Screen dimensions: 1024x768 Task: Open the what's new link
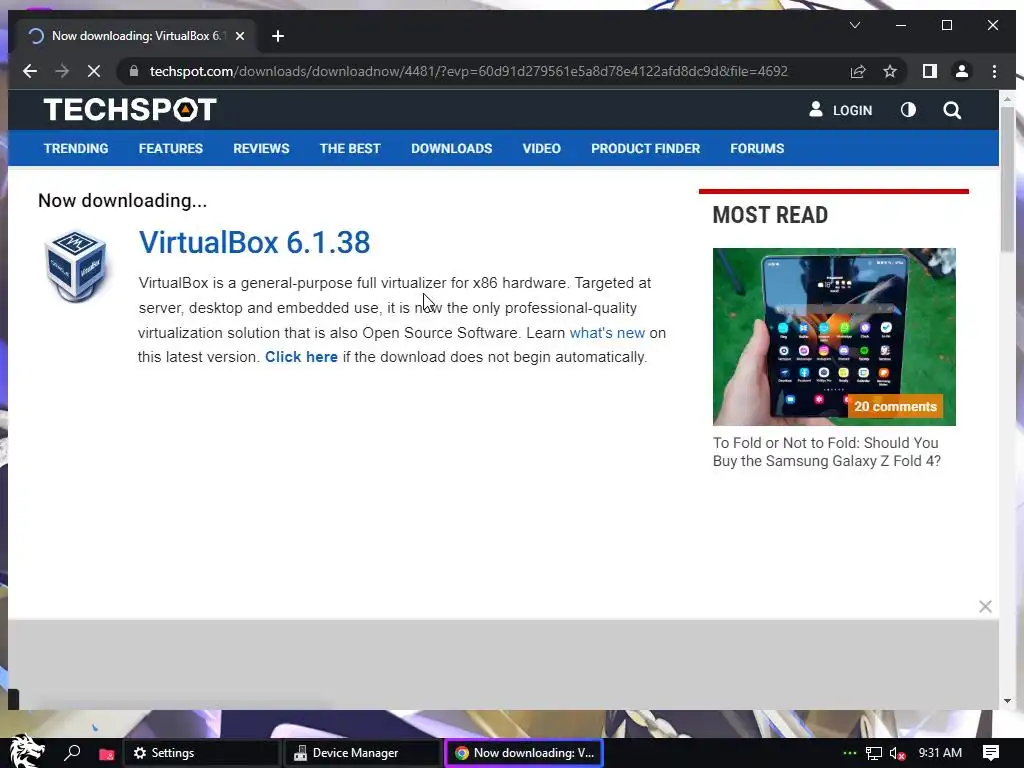coord(607,332)
